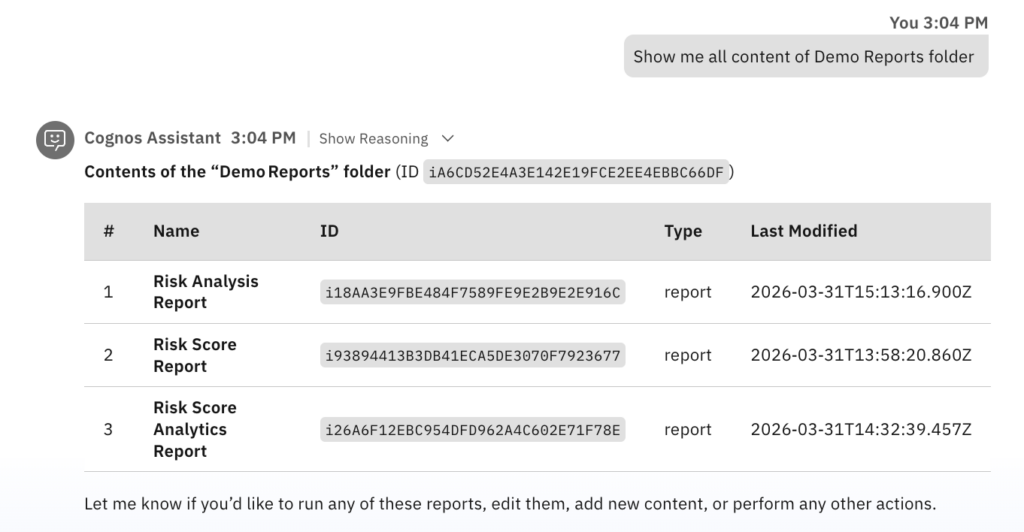
Task: Click the Last Modified column header
Action: click(803, 231)
